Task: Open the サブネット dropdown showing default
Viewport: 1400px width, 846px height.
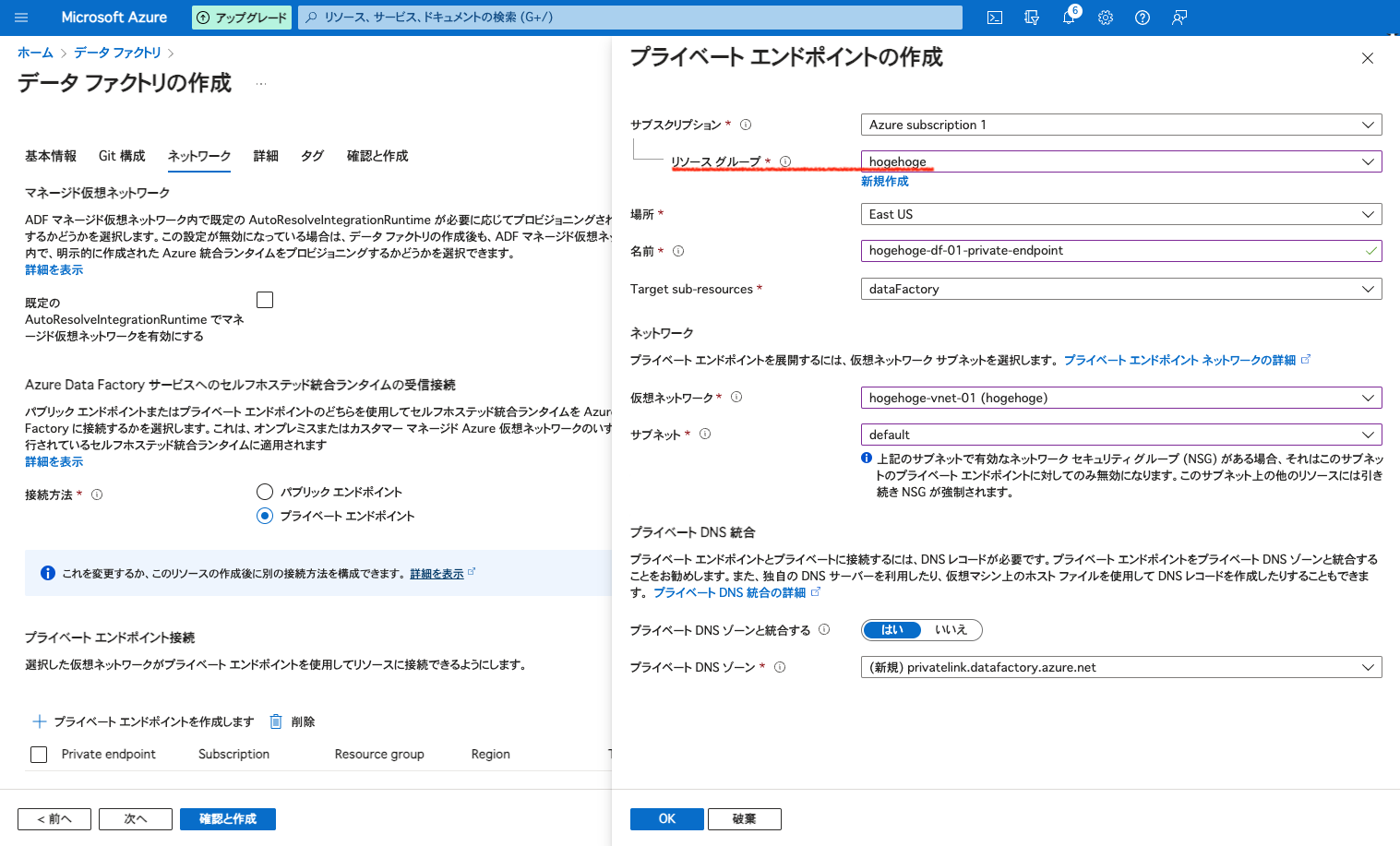Action: click(x=1121, y=435)
